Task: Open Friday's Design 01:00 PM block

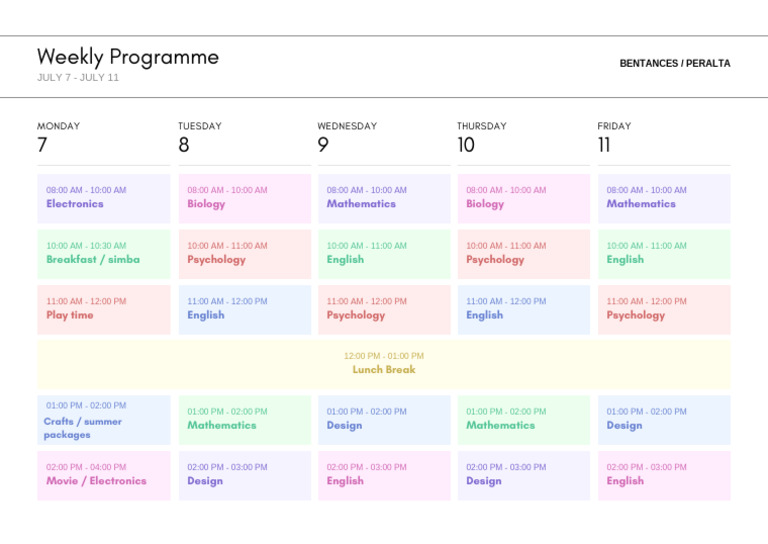Action: click(664, 420)
